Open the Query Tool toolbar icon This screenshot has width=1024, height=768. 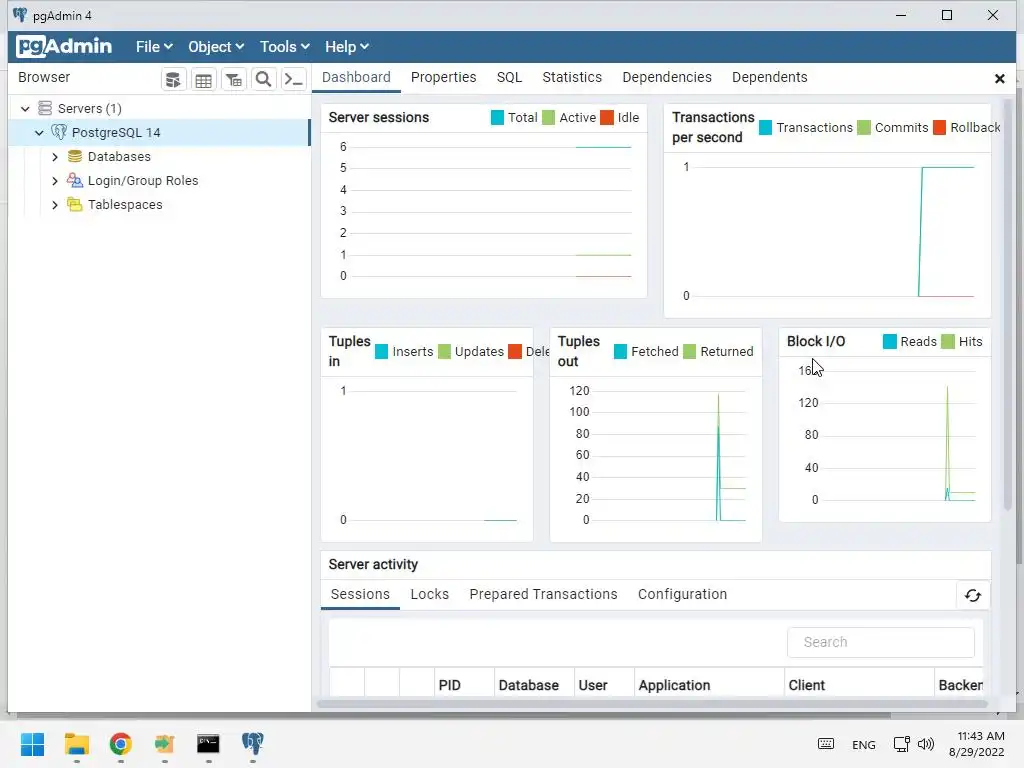(x=173, y=80)
